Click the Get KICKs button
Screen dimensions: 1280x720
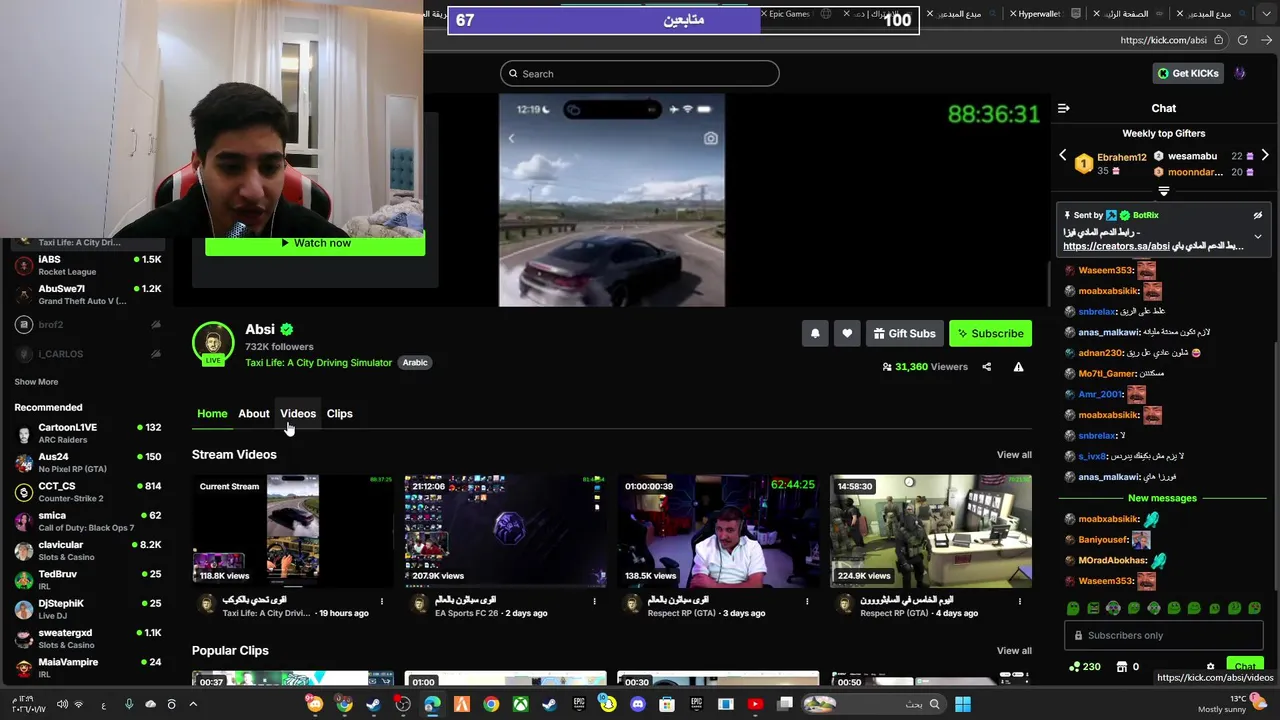[x=1188, y=73]
